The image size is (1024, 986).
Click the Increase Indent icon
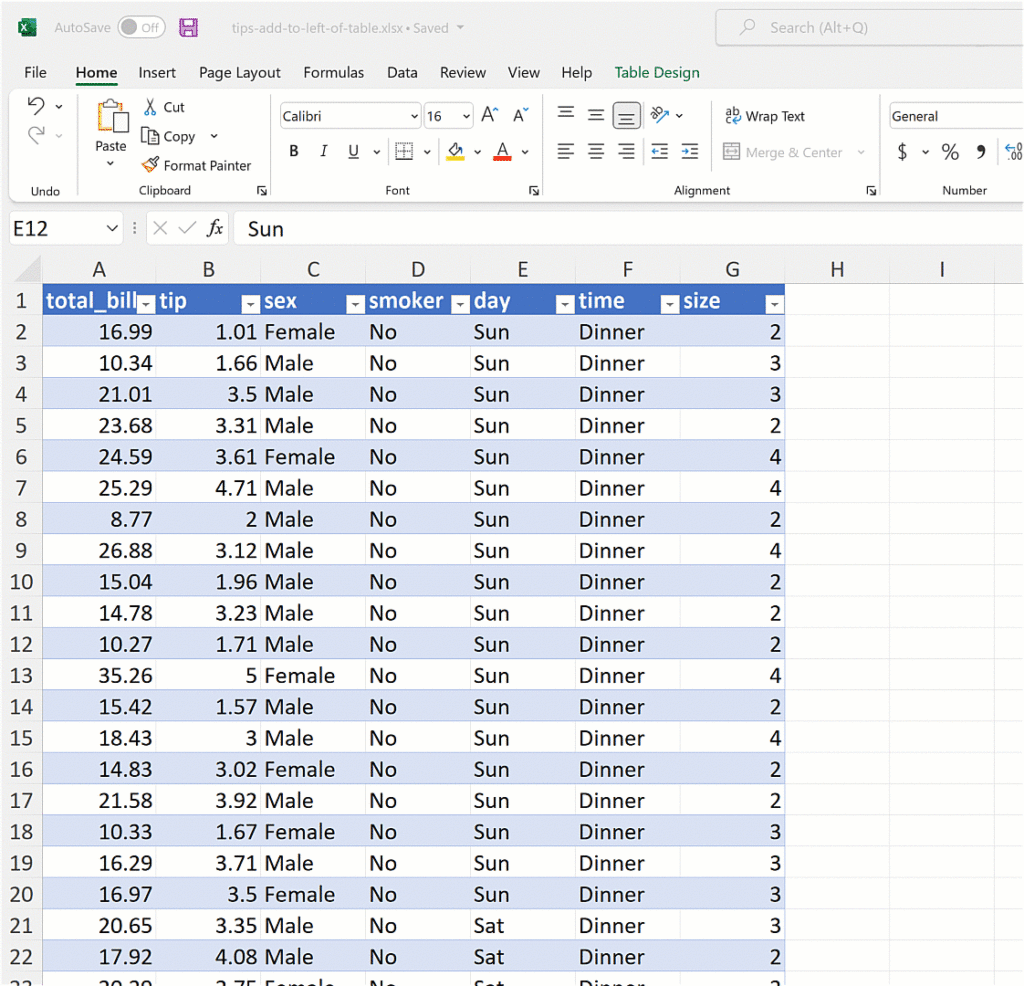click(x=690, y=152)
